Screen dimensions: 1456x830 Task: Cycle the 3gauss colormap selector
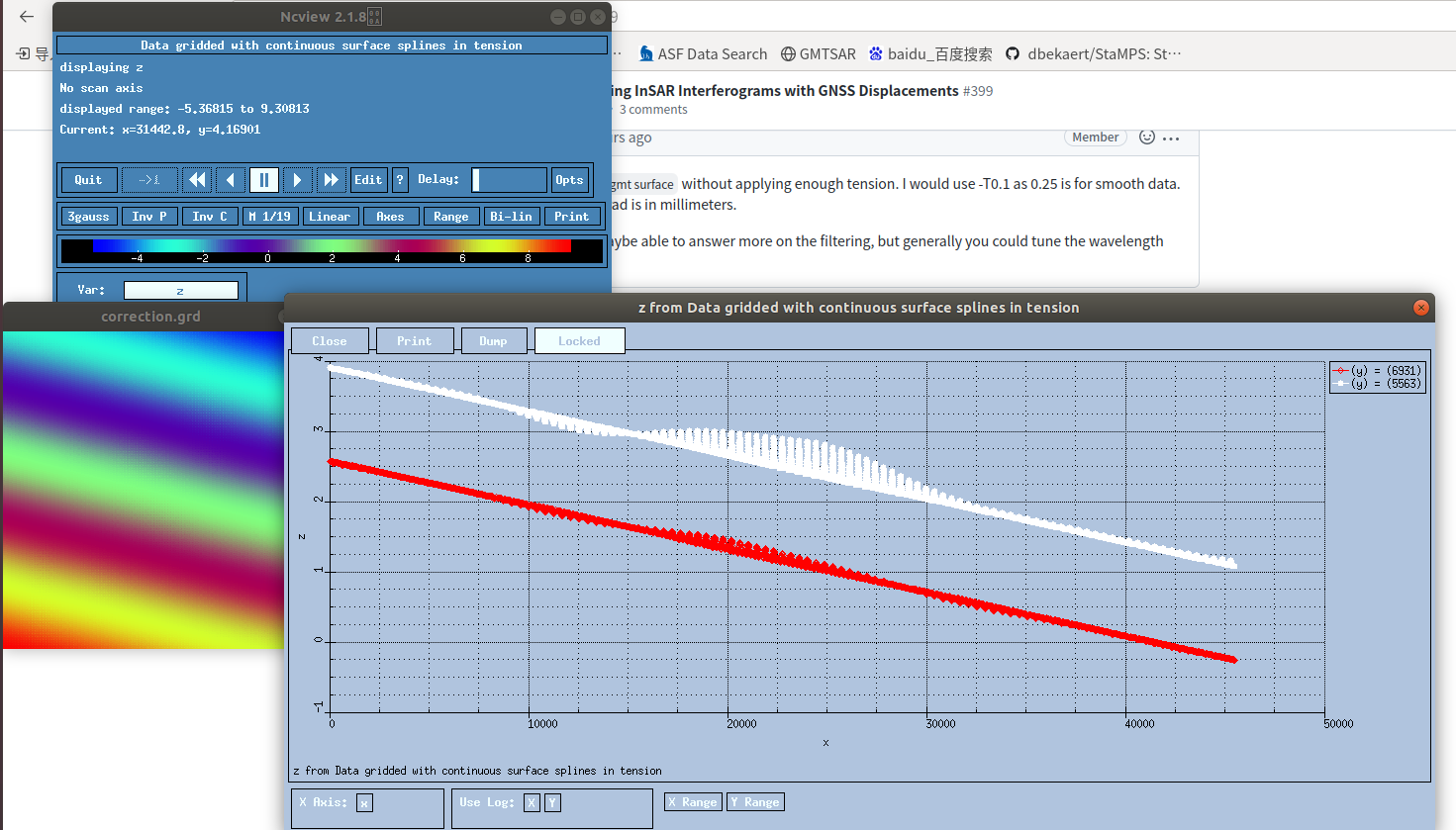tap(88, 216)
